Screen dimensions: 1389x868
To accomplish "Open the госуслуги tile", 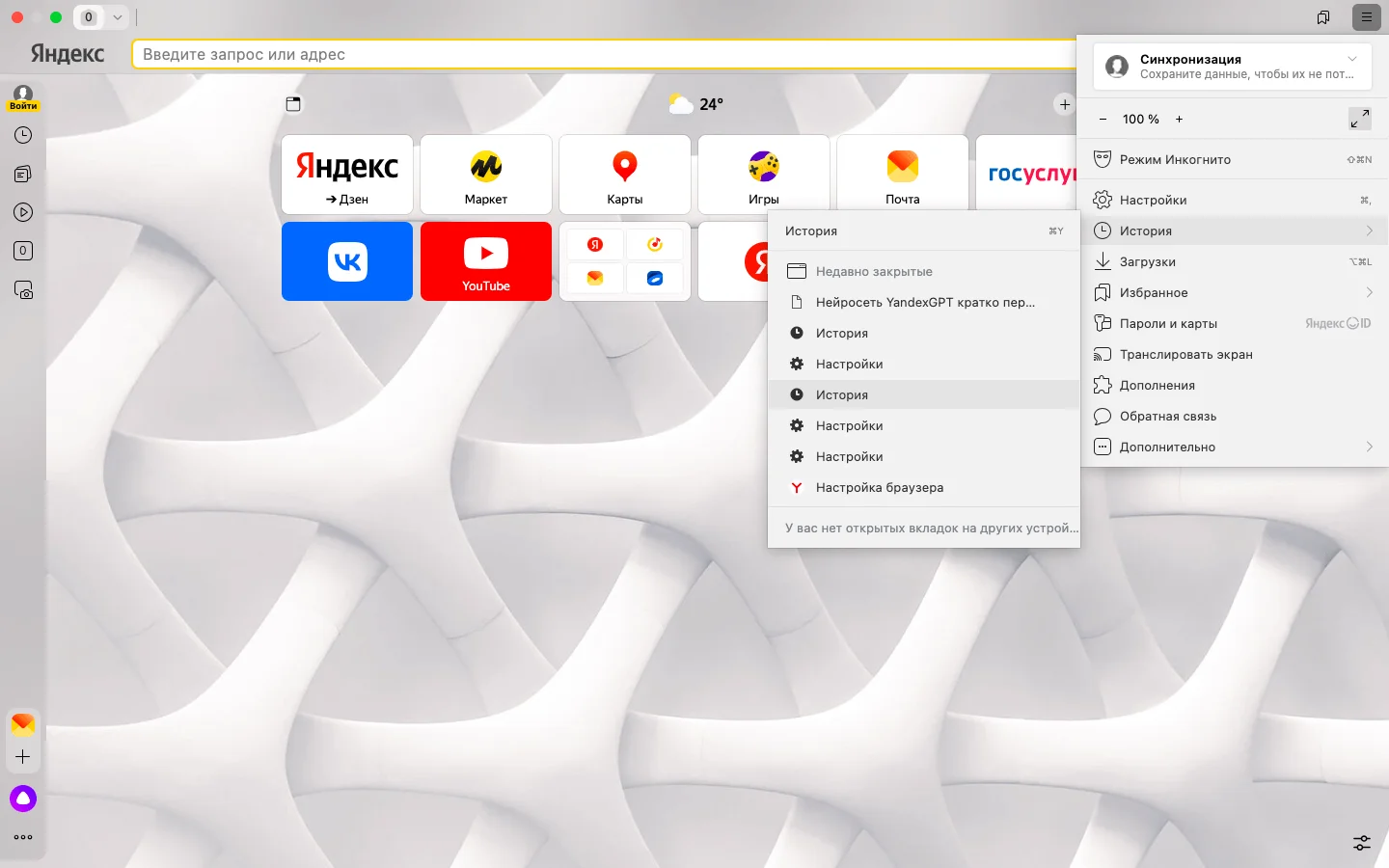I will (x=1026, y=175).
